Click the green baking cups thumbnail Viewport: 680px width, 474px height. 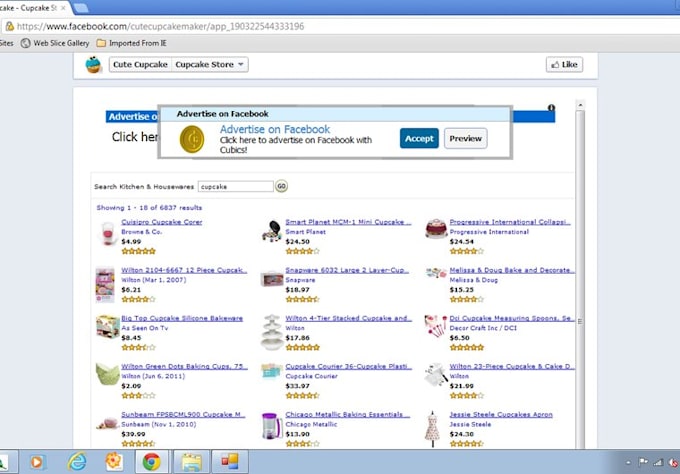107,374
